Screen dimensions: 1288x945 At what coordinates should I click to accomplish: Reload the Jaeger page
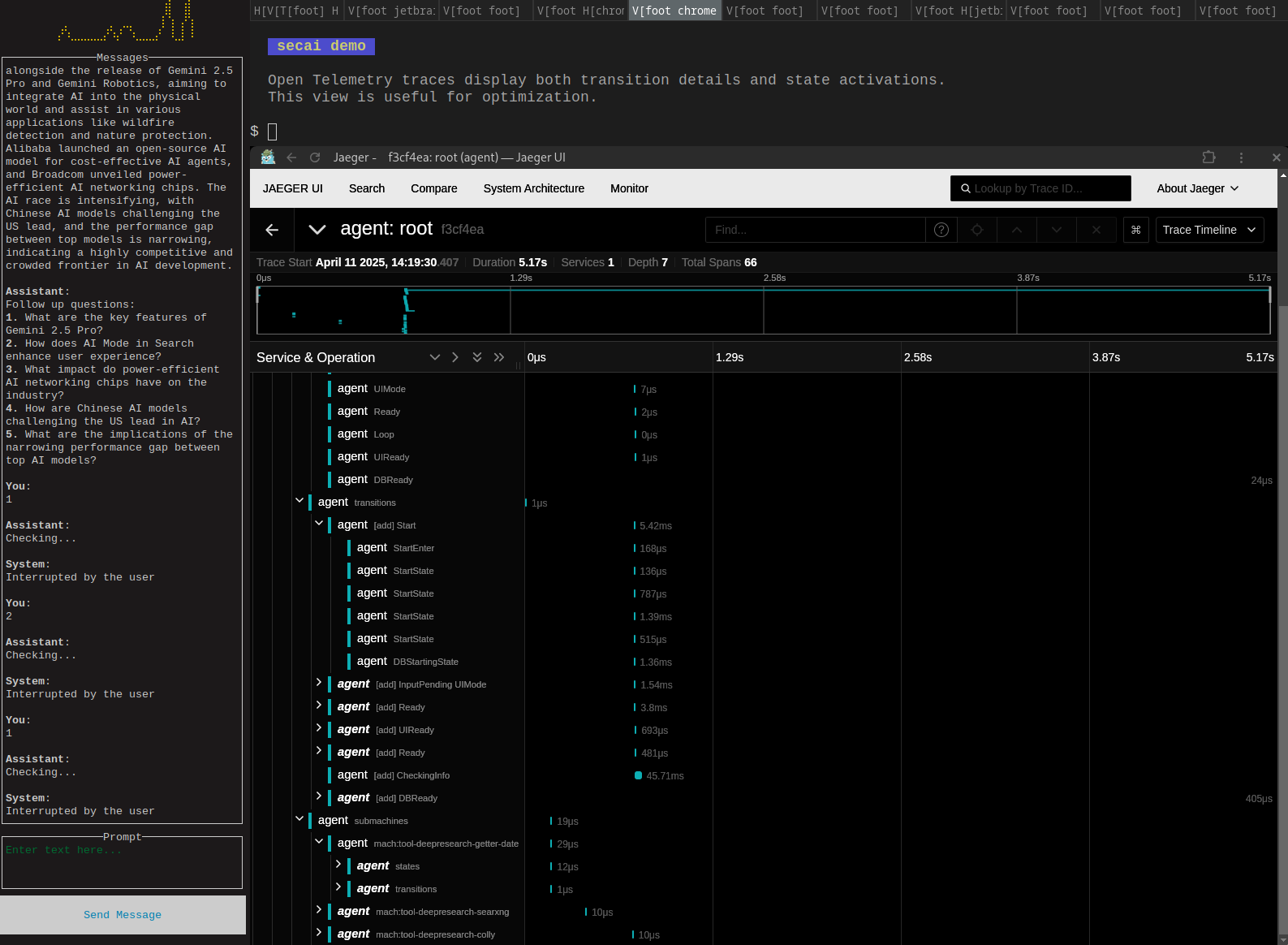315,157
